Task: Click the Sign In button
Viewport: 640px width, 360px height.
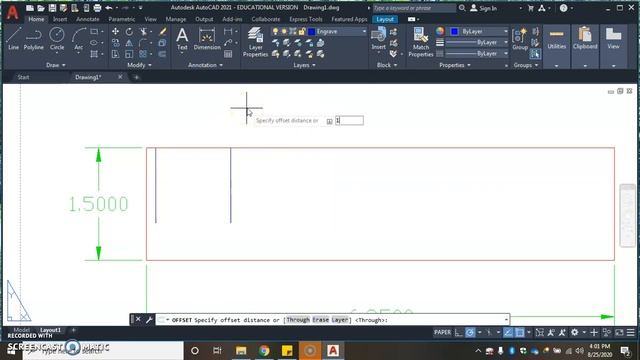Action: [x=484, y=8]
